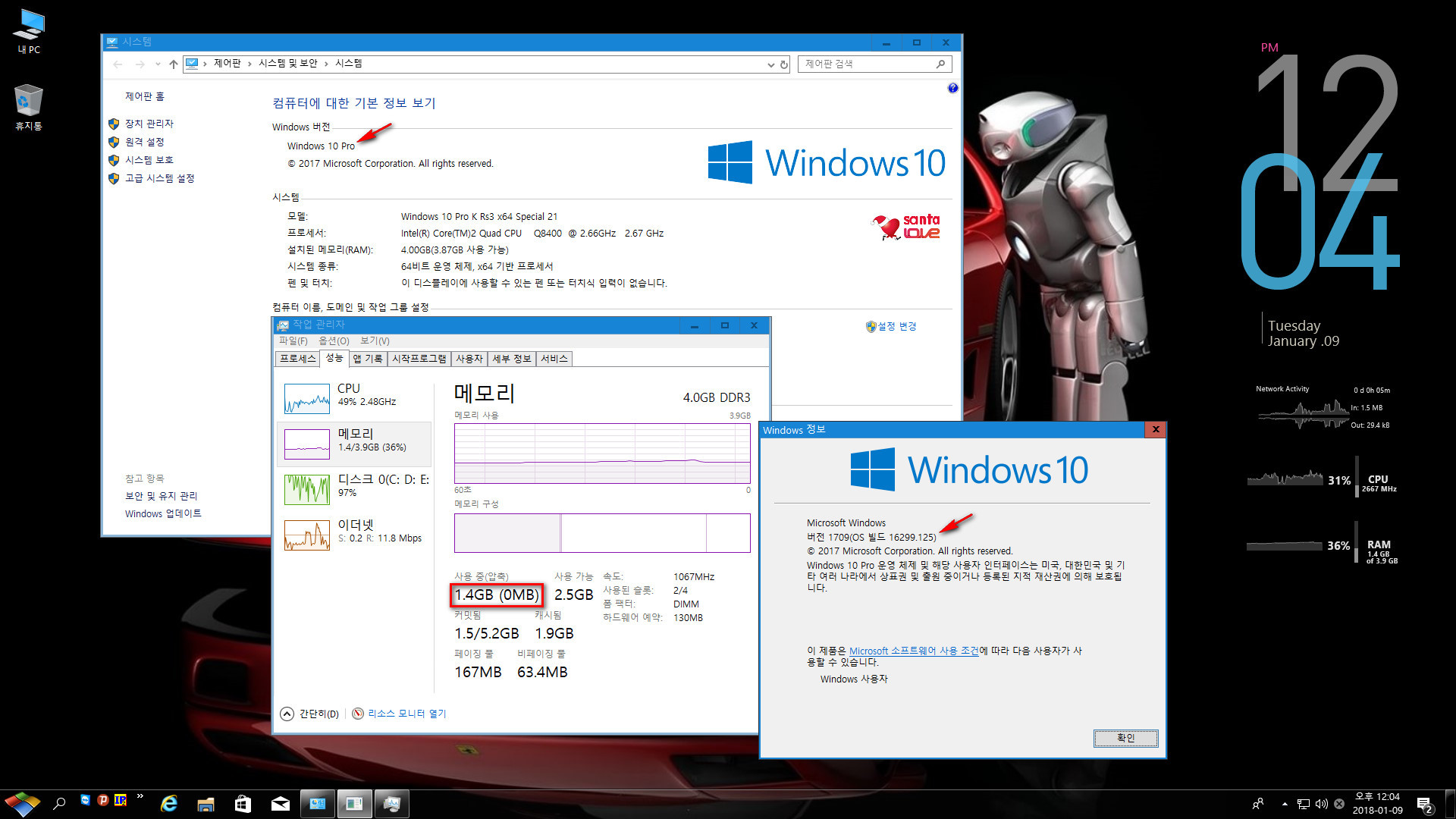1456x819 pixels.
Task: Open File Explorer from taskbar
Action: [x=206, y=804]
